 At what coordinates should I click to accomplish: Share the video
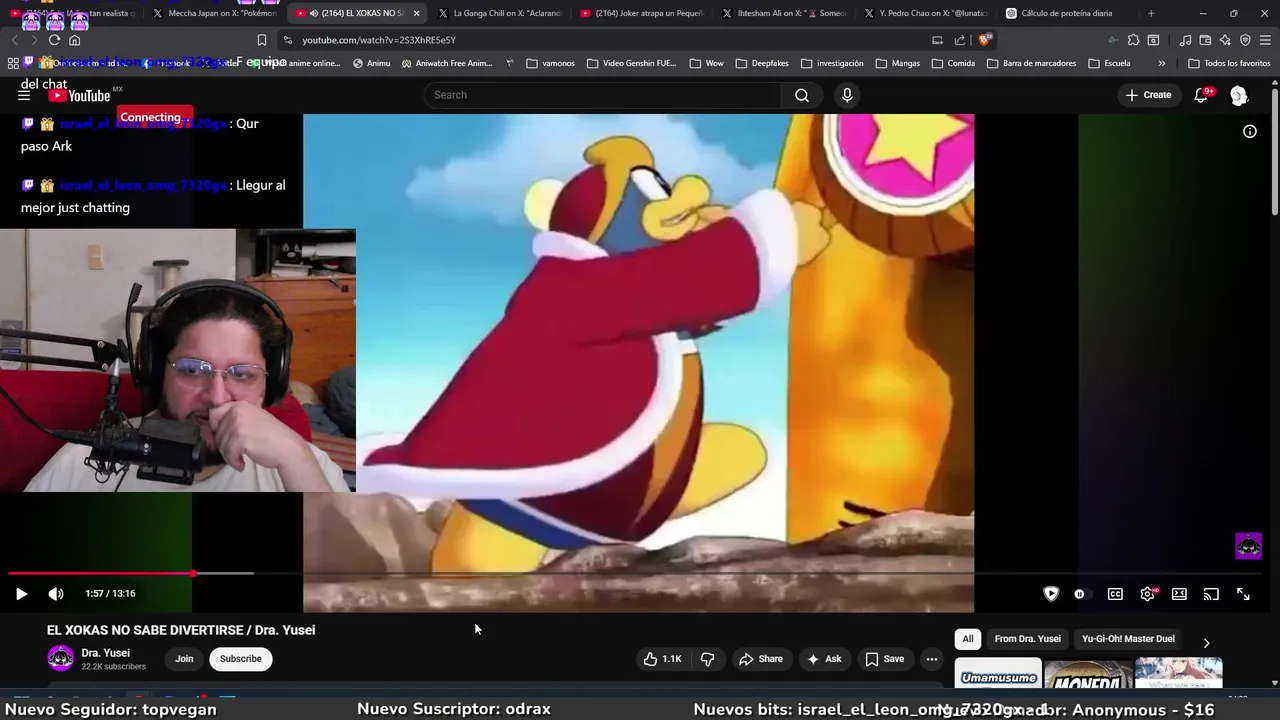(760, 659)
